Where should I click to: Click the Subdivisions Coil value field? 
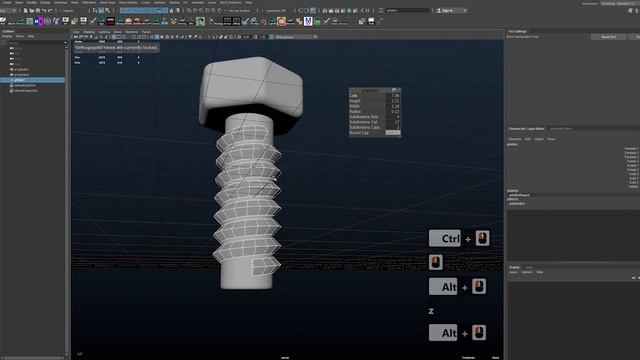coord(393,122)
